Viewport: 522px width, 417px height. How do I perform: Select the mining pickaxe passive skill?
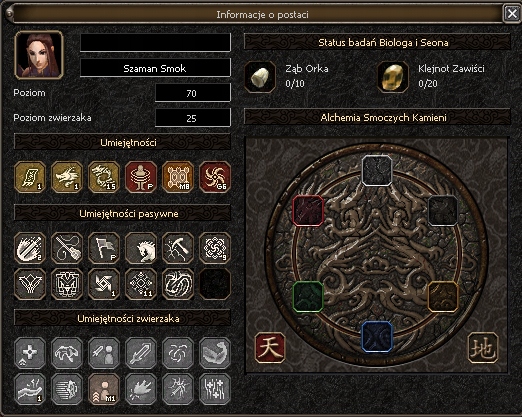coord(178,248)
